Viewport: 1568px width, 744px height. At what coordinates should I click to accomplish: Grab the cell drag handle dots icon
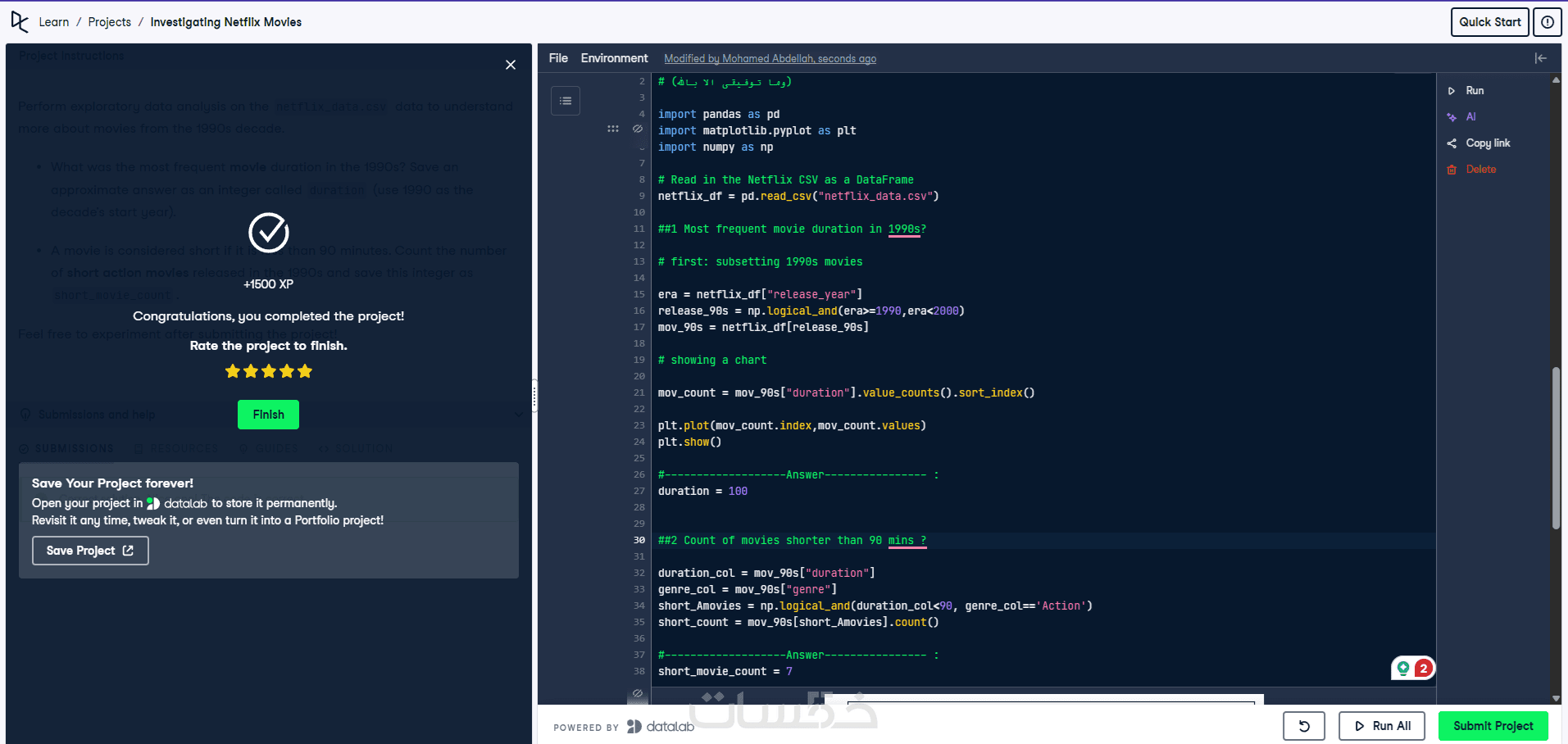(613, 129)
